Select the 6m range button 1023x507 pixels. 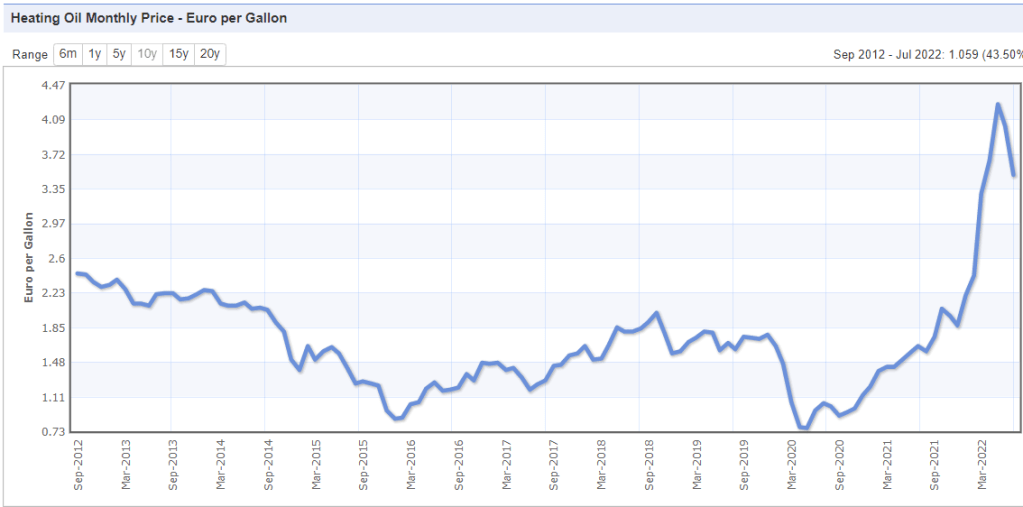click(68, 54)
